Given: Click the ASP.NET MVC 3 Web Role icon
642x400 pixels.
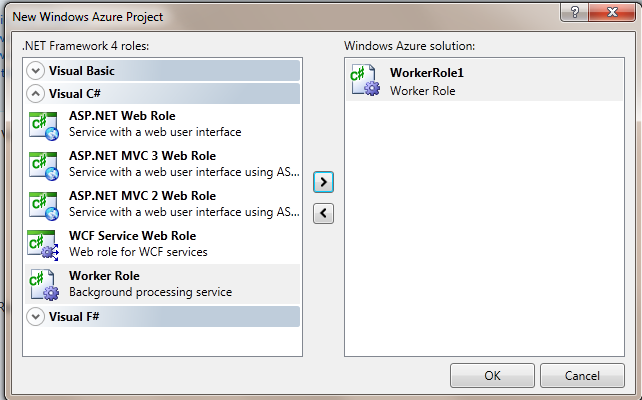Looking at the screenshot, I should [x=44, y=166].
